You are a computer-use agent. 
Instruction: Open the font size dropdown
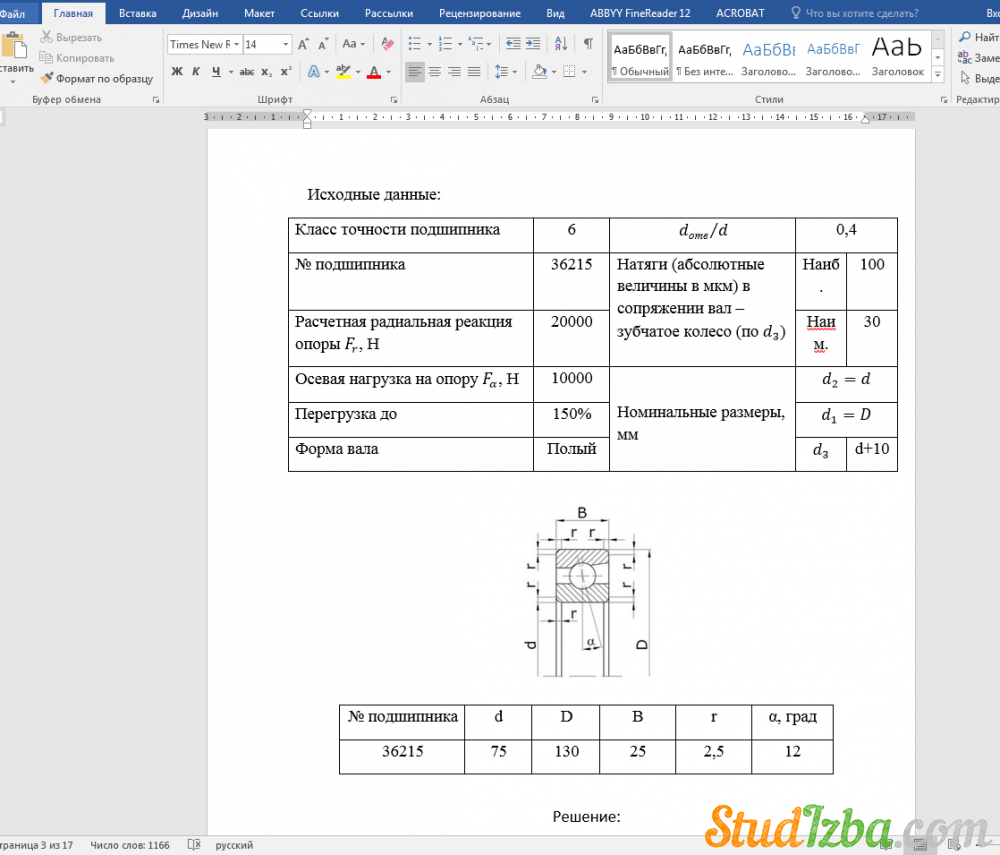coord(286,45)
